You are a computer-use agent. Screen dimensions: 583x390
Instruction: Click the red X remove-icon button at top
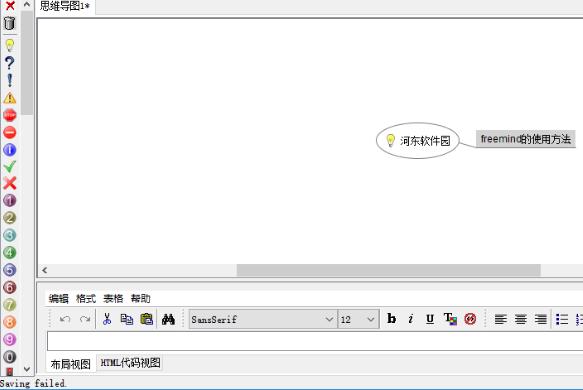click(x=10, y=5)
